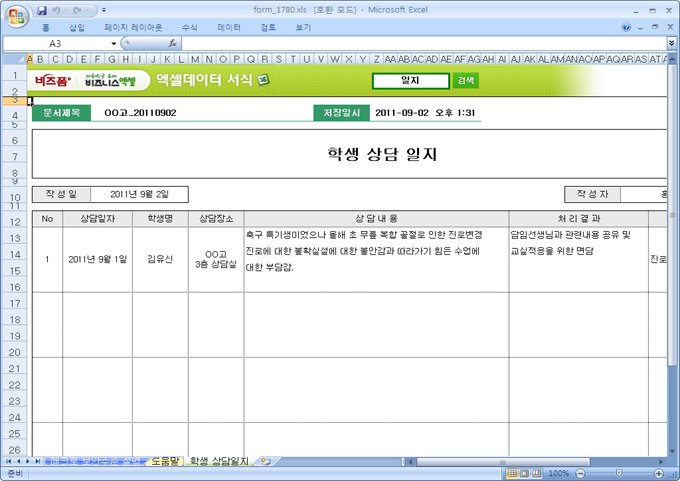Screen dimensions: 680x481
Task: Zoom out with the minus button
Action: pos(581,473)
